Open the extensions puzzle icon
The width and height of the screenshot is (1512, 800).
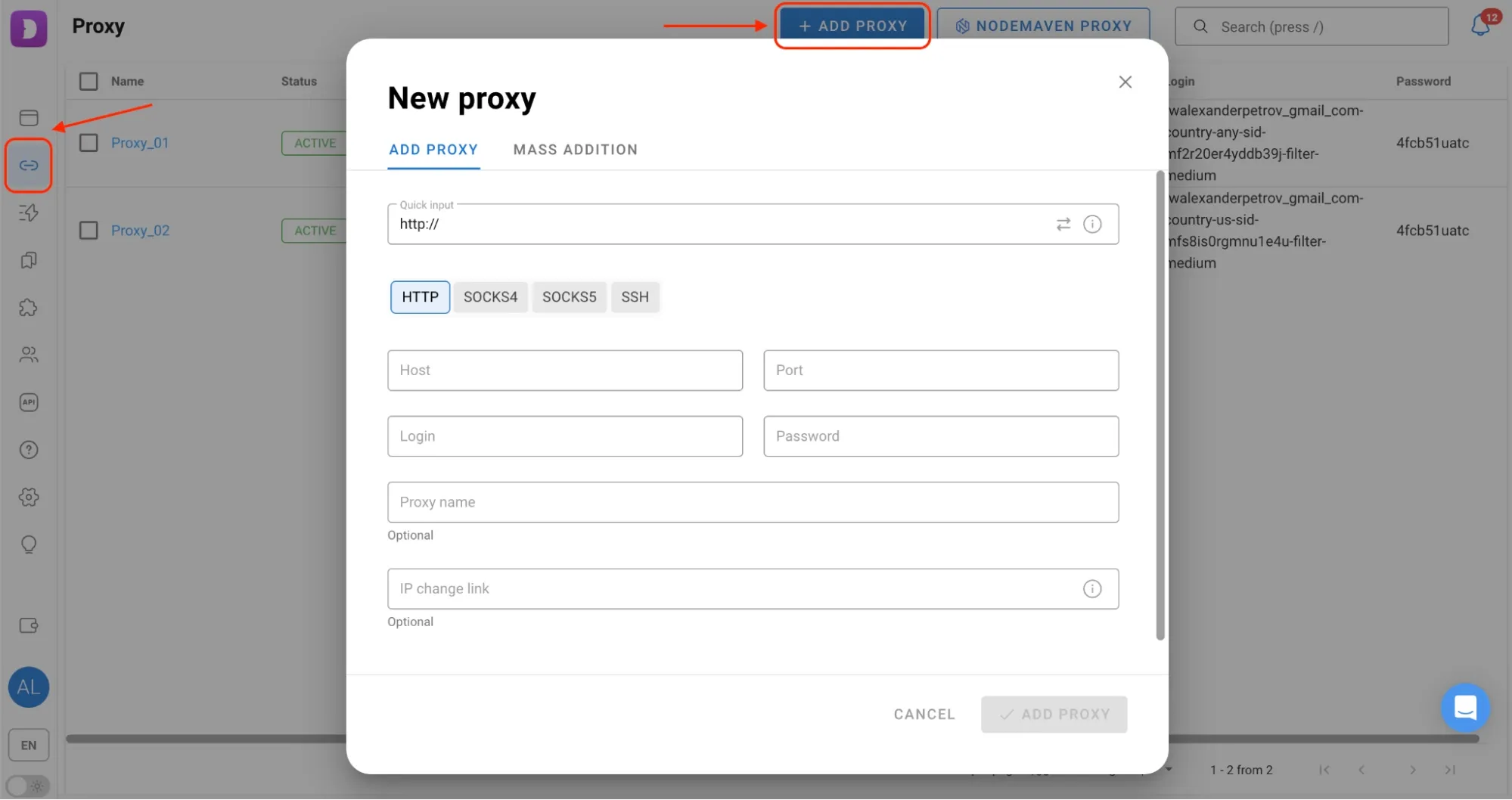(28, 308)
